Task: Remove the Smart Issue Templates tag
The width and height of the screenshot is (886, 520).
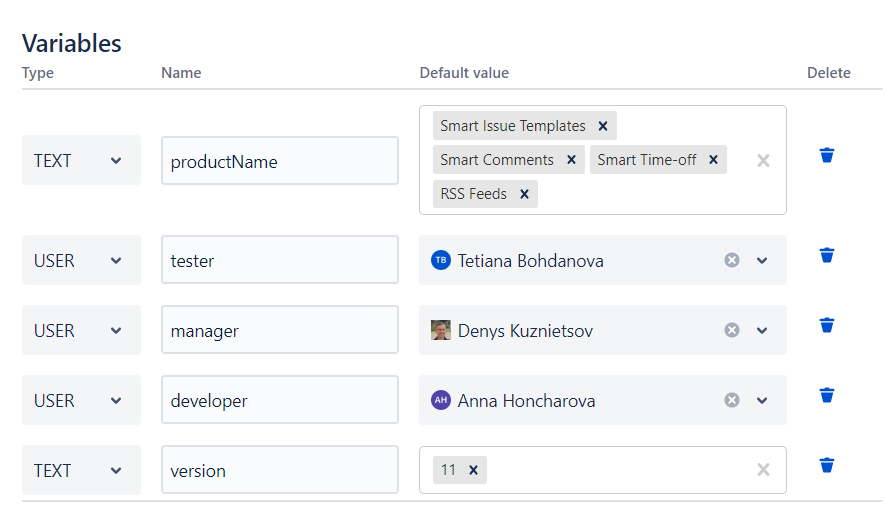Action: pos(603,126)
